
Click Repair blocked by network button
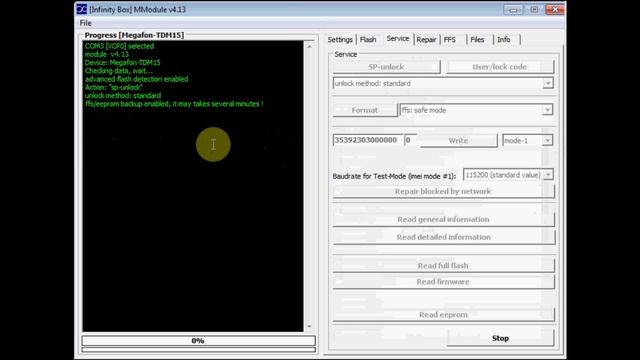[443, 191]
